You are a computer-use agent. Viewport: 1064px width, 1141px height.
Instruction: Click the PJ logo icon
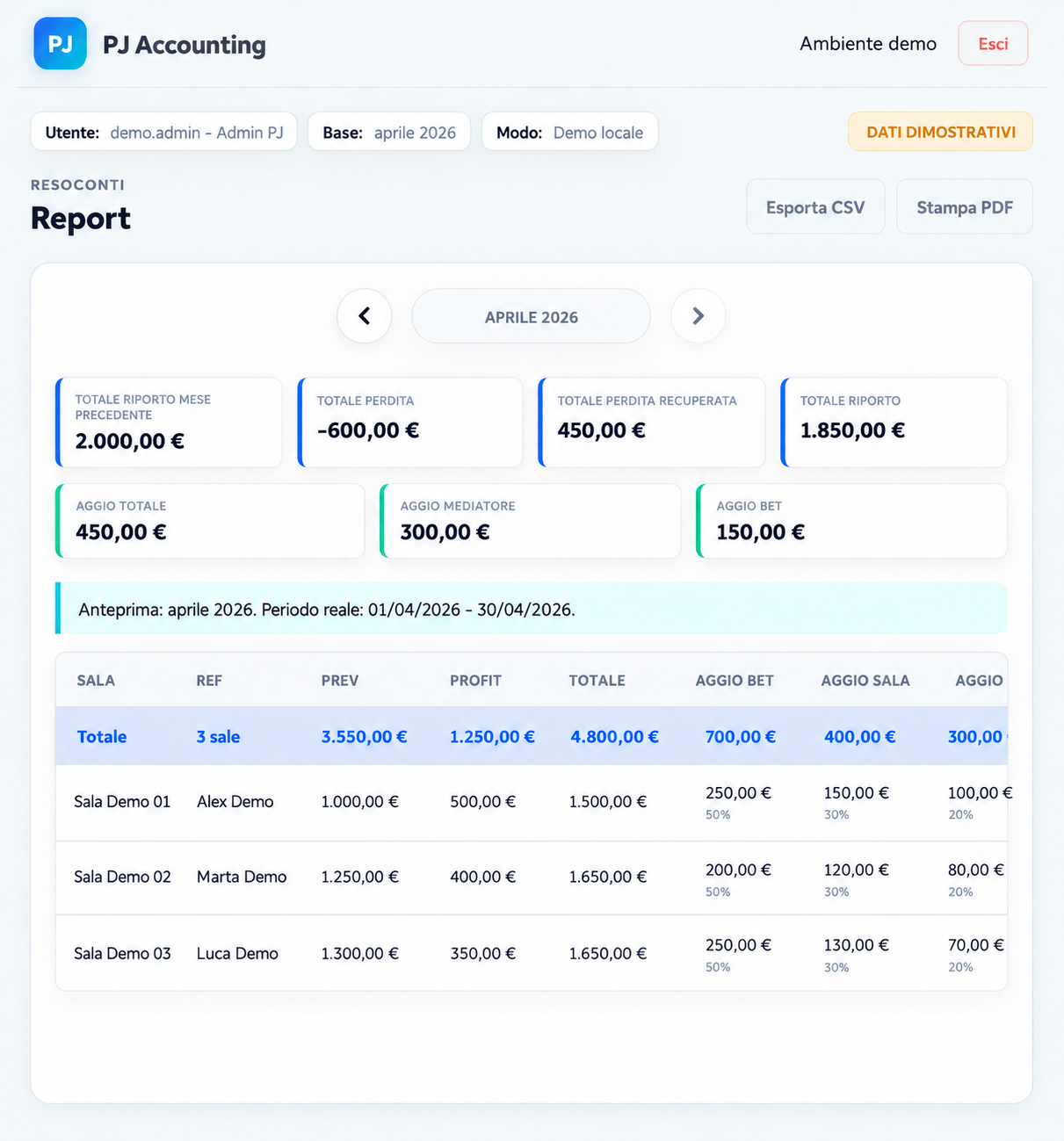(x=60, y=43)
